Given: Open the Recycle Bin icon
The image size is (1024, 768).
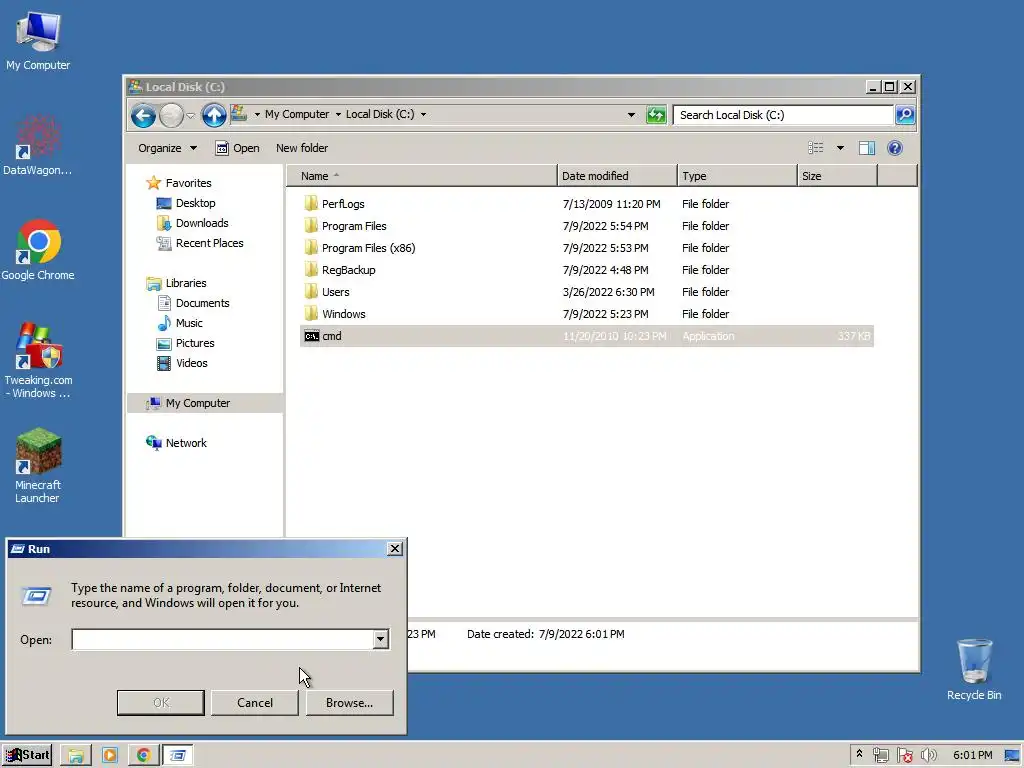Looking at the screenshot, I should coord(974,669).
